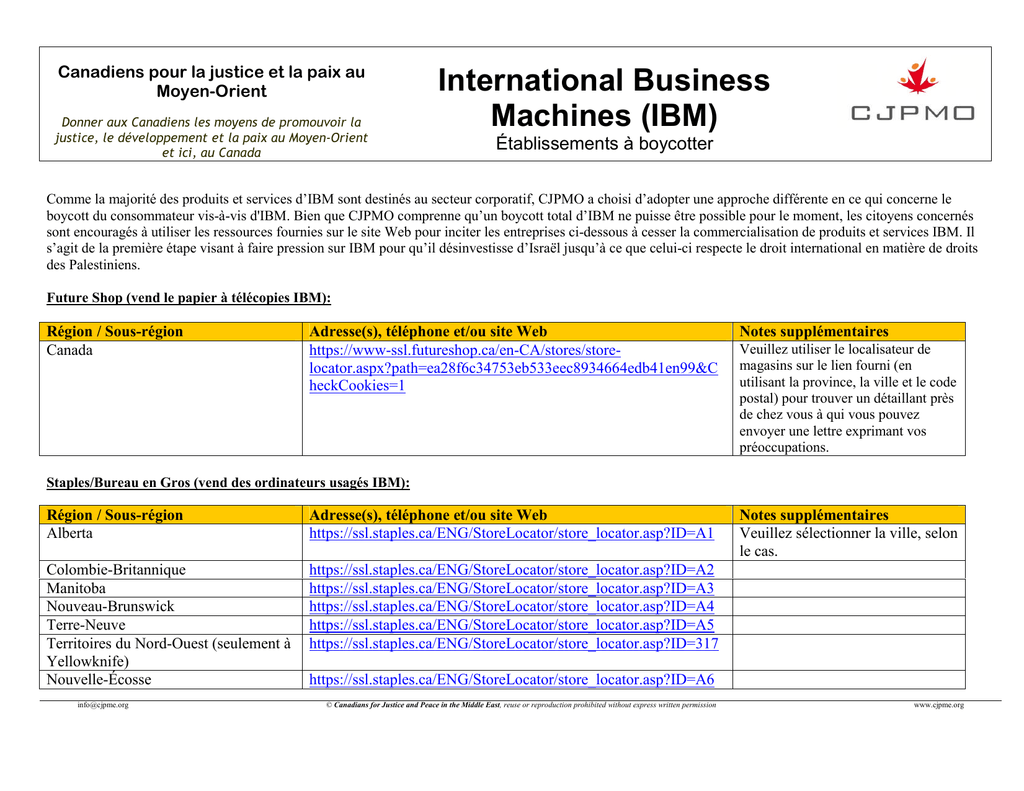Open the Terre-Neuve store locator link ID=A5
This screenshot has height=791, width=1024.
pos(511,624)
